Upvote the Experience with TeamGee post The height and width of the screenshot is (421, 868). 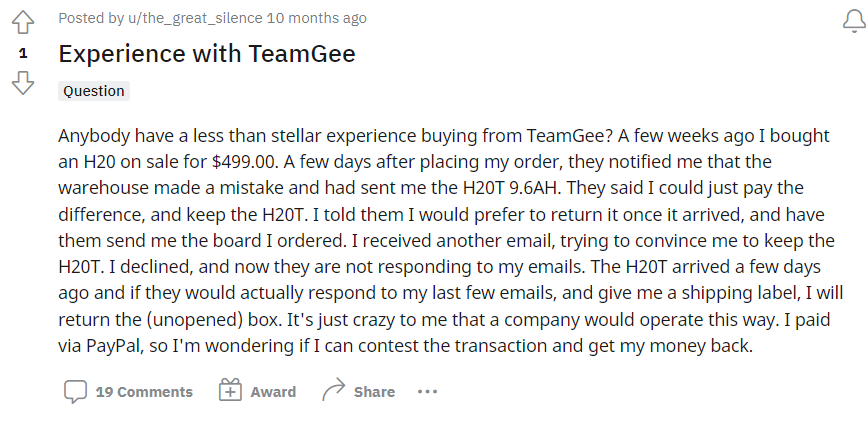tap(23, 23)
